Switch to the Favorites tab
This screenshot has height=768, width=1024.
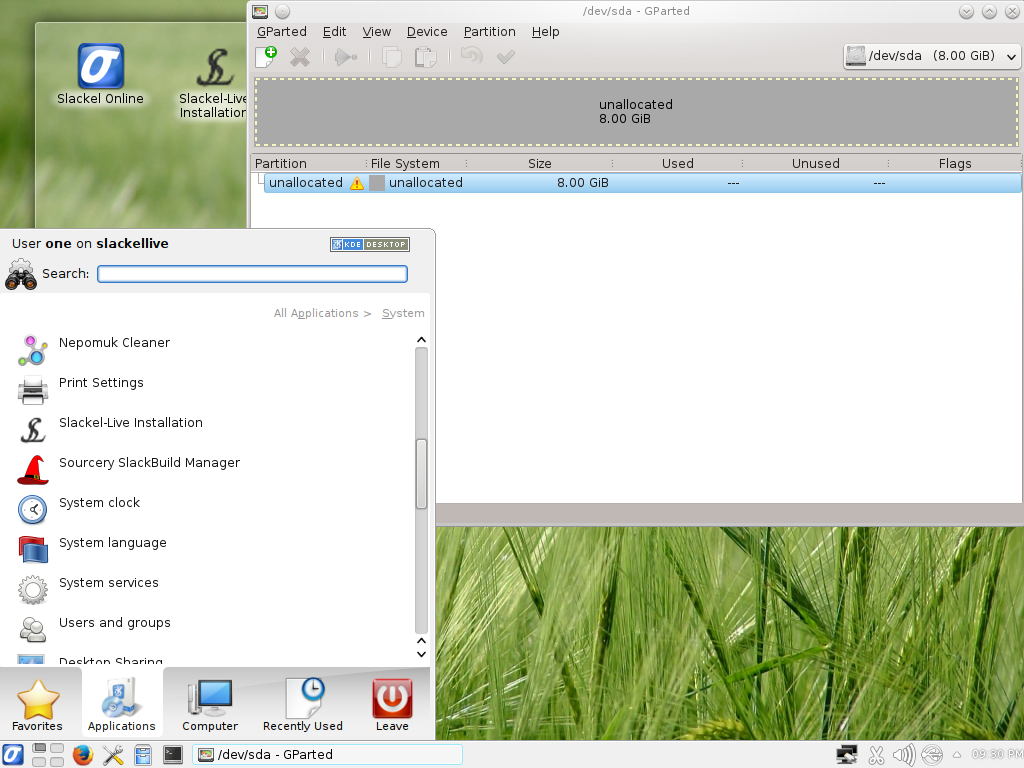38,705
